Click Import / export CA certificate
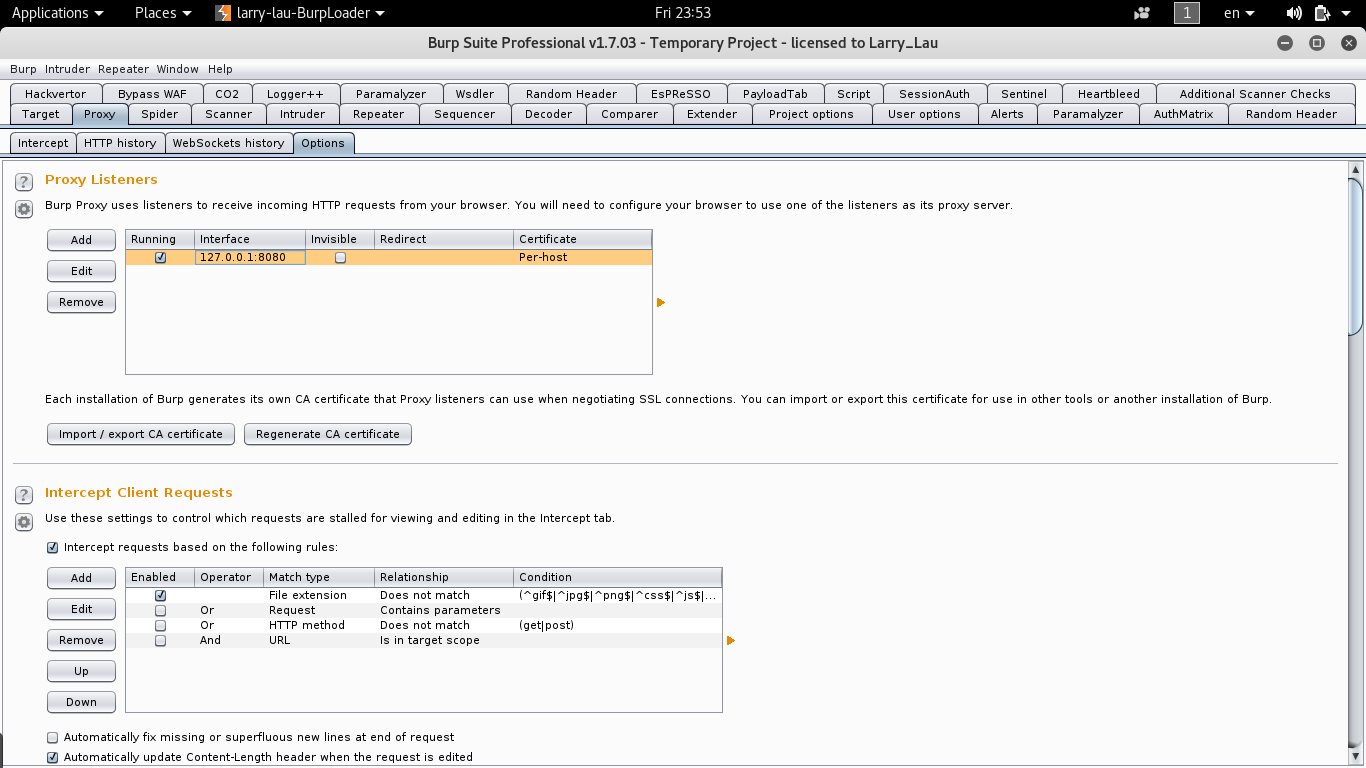Viewport: 1366px width, 768px height. (141, 434)
